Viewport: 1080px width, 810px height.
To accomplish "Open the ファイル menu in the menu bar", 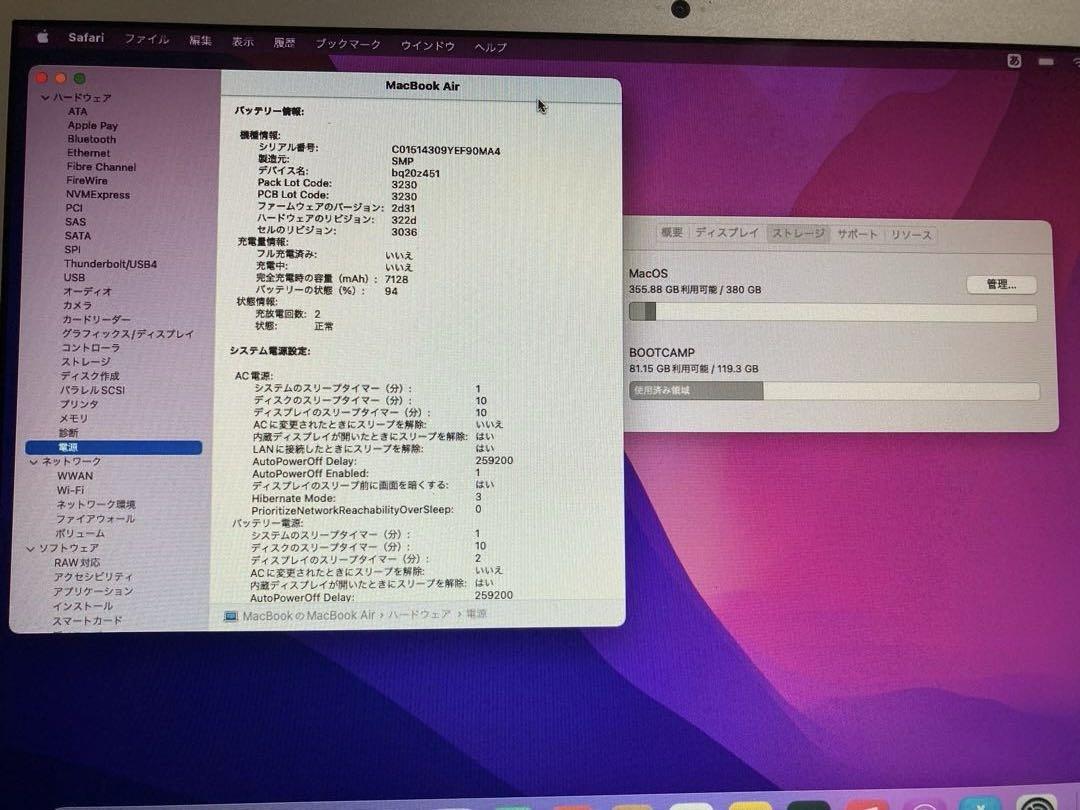I will tap(146, 39).
